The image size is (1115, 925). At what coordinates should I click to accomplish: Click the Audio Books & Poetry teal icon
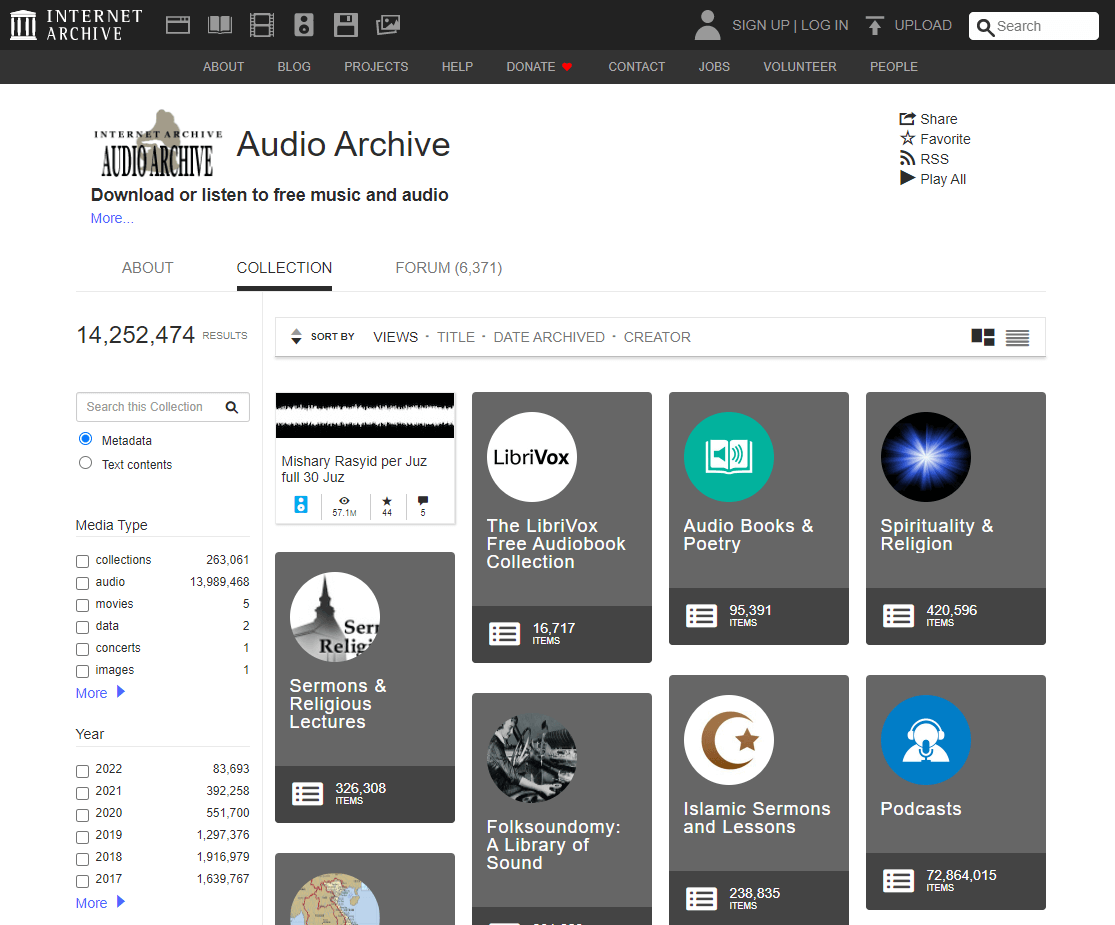(x=729, y=457)
